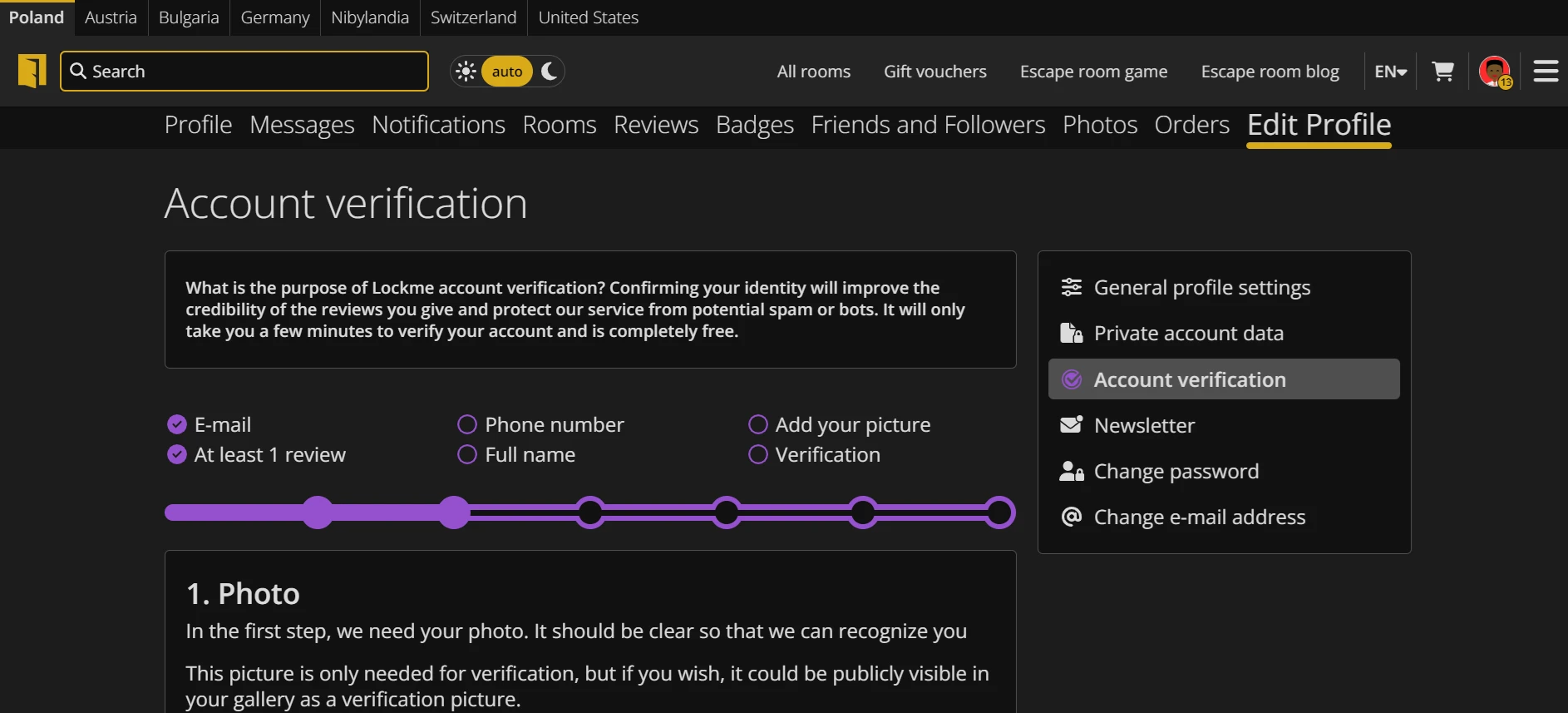This screenshot has width=1568, height=713.
Task: Click the Full name step circle
Action: (x=467, y=455)
